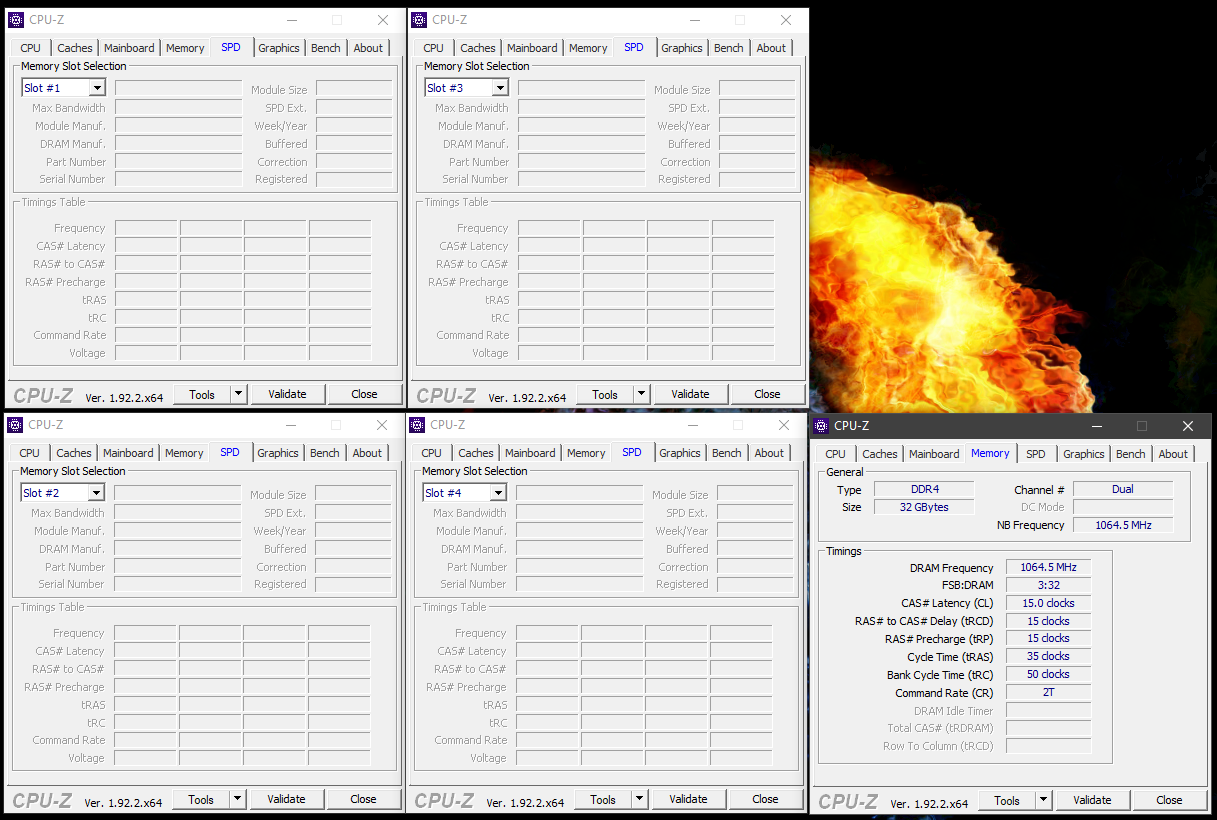The image size is (1217, 820).
Task: Expand Tools arrow in Slot #4 window
Action: pos(639,799)
